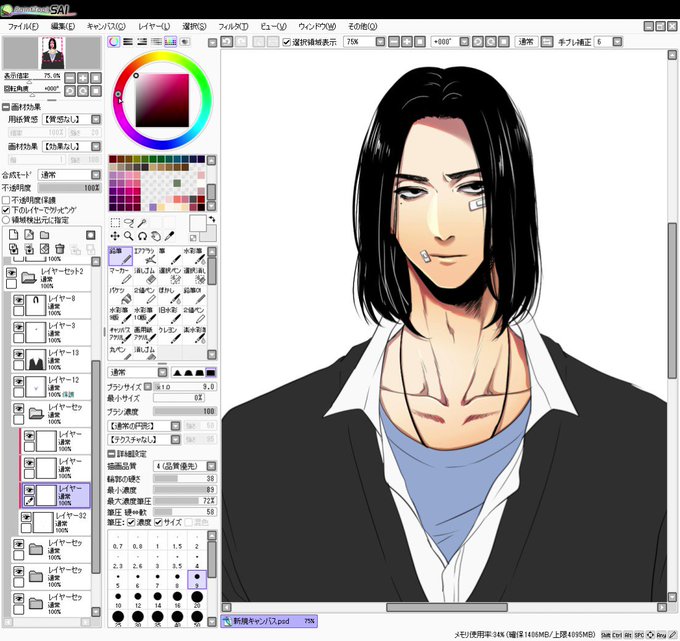Open the フィルタ(T) menu
Viewport: 680px width, 641px height.
coord(233,26)
